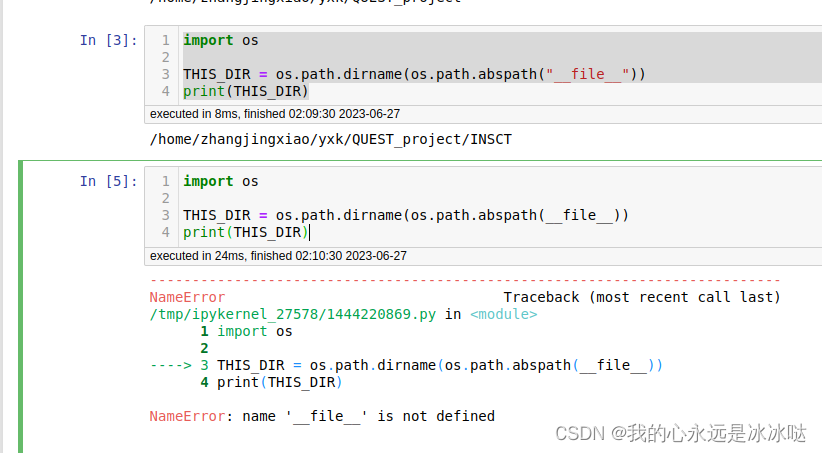Viewport: 822px width, 453px height.
Task: Click the THIS_DIR assignment line in cell 3
Action: coord(414,74)
